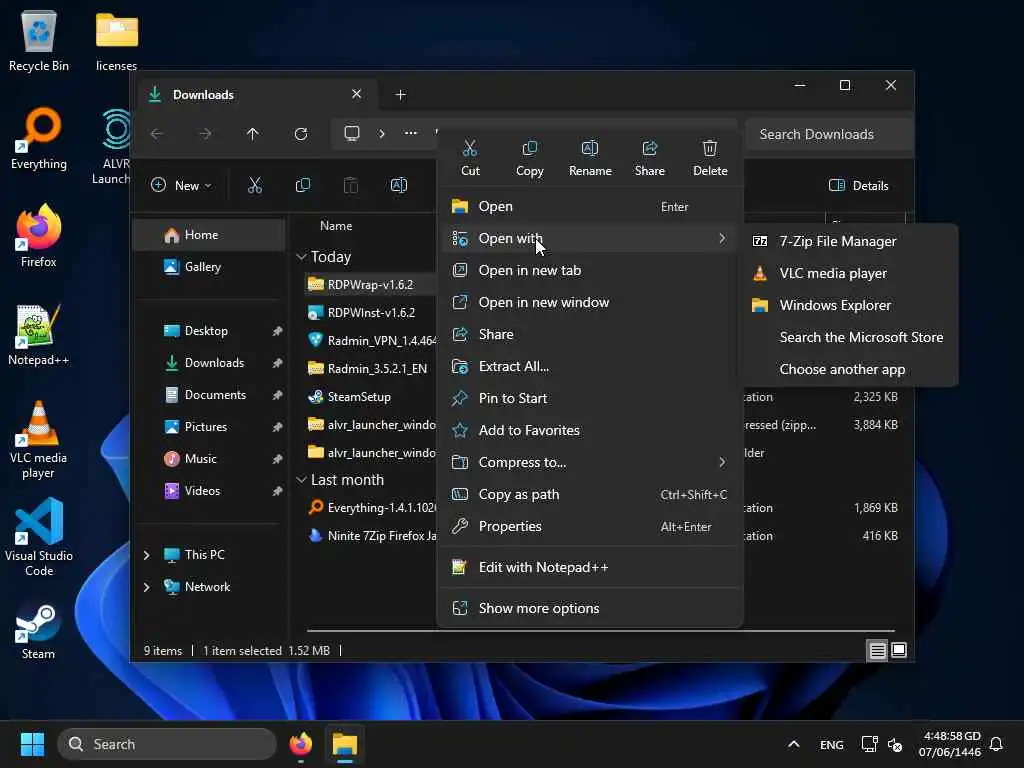Select Home in navigation pane
Image resolution: width=1024 pixels, height=768 pixels.
pos(209,235)
